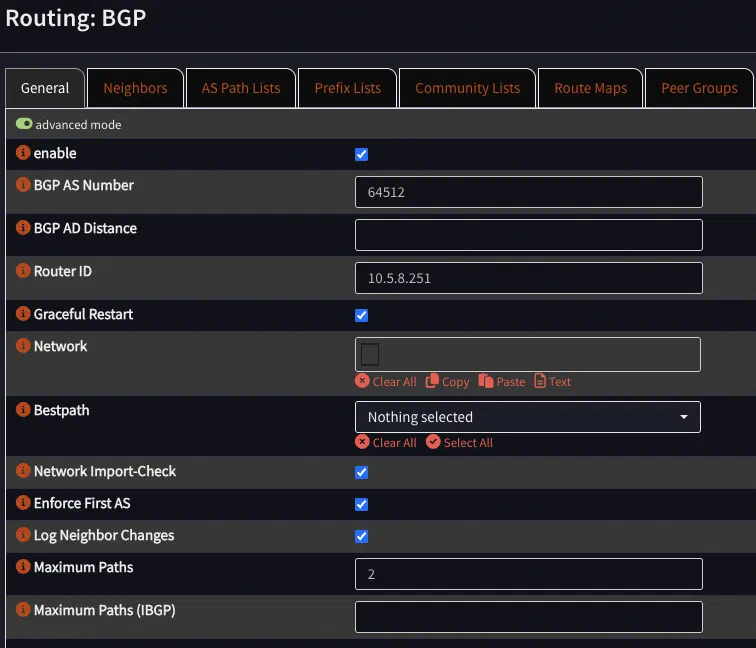Switch to the Peer Groups tab
The image size is (756, 648).
click(699, 88)
